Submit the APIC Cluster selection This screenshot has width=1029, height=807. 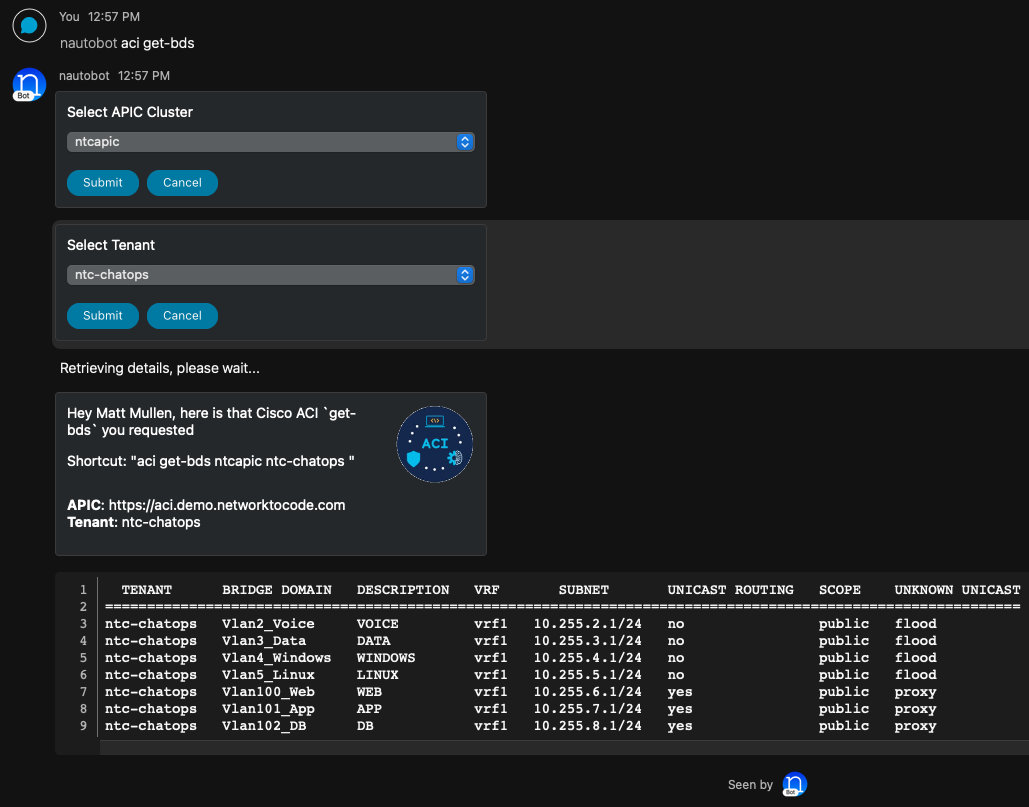(102, 182)
